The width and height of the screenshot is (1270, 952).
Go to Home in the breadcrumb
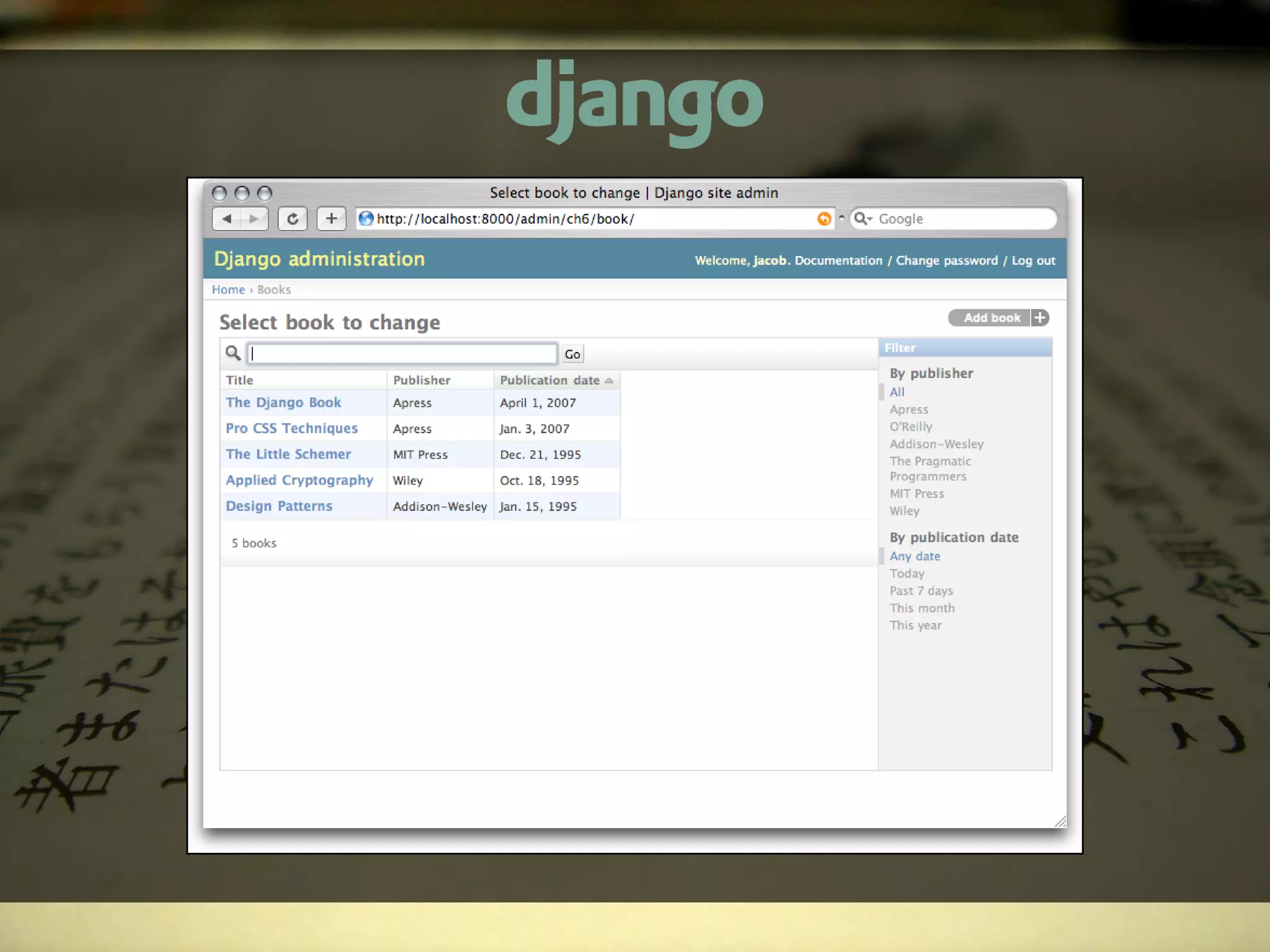[x=228, y=289]
